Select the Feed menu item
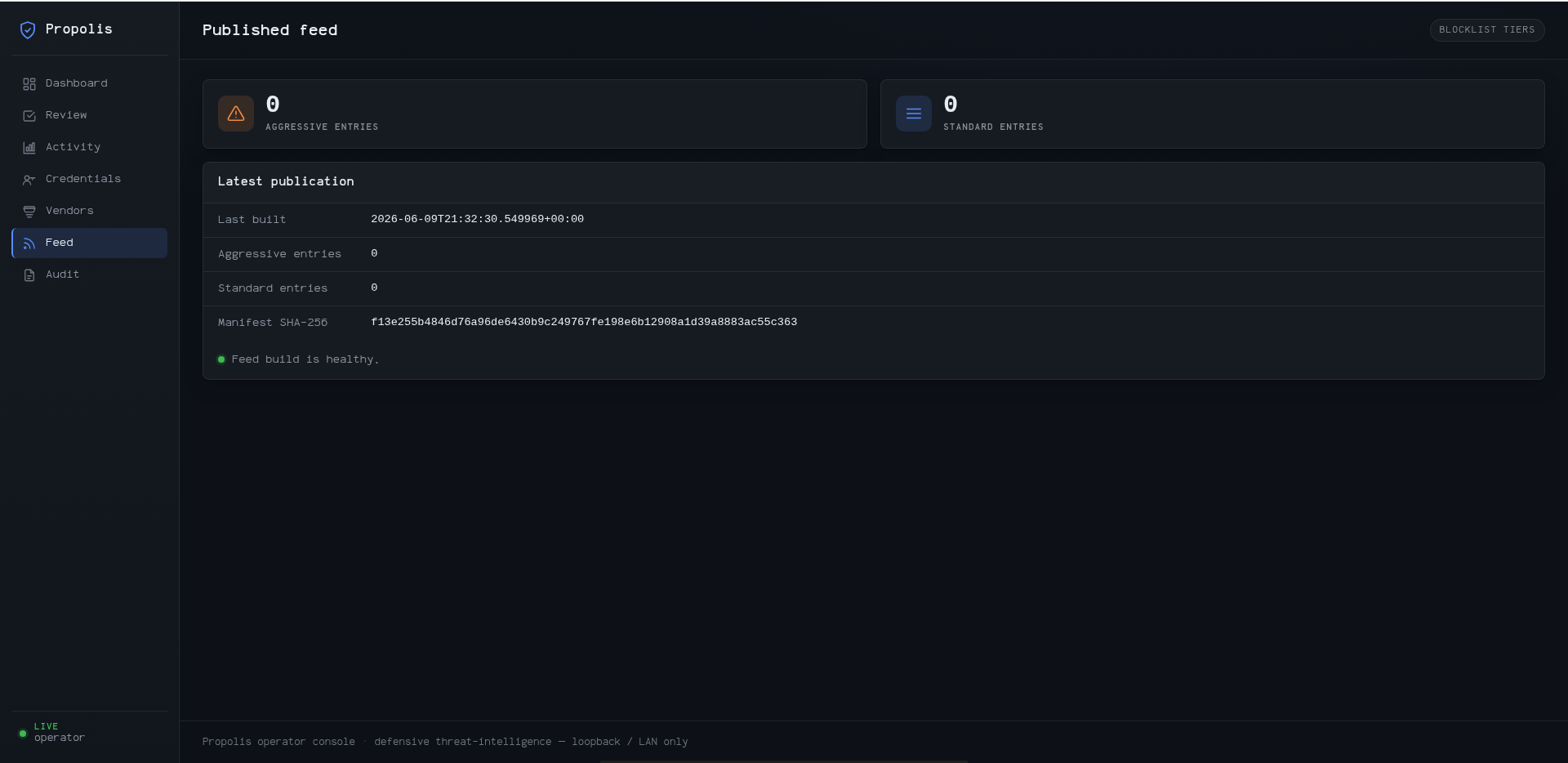The image size is (1568, 763). (x=89, y=243)
